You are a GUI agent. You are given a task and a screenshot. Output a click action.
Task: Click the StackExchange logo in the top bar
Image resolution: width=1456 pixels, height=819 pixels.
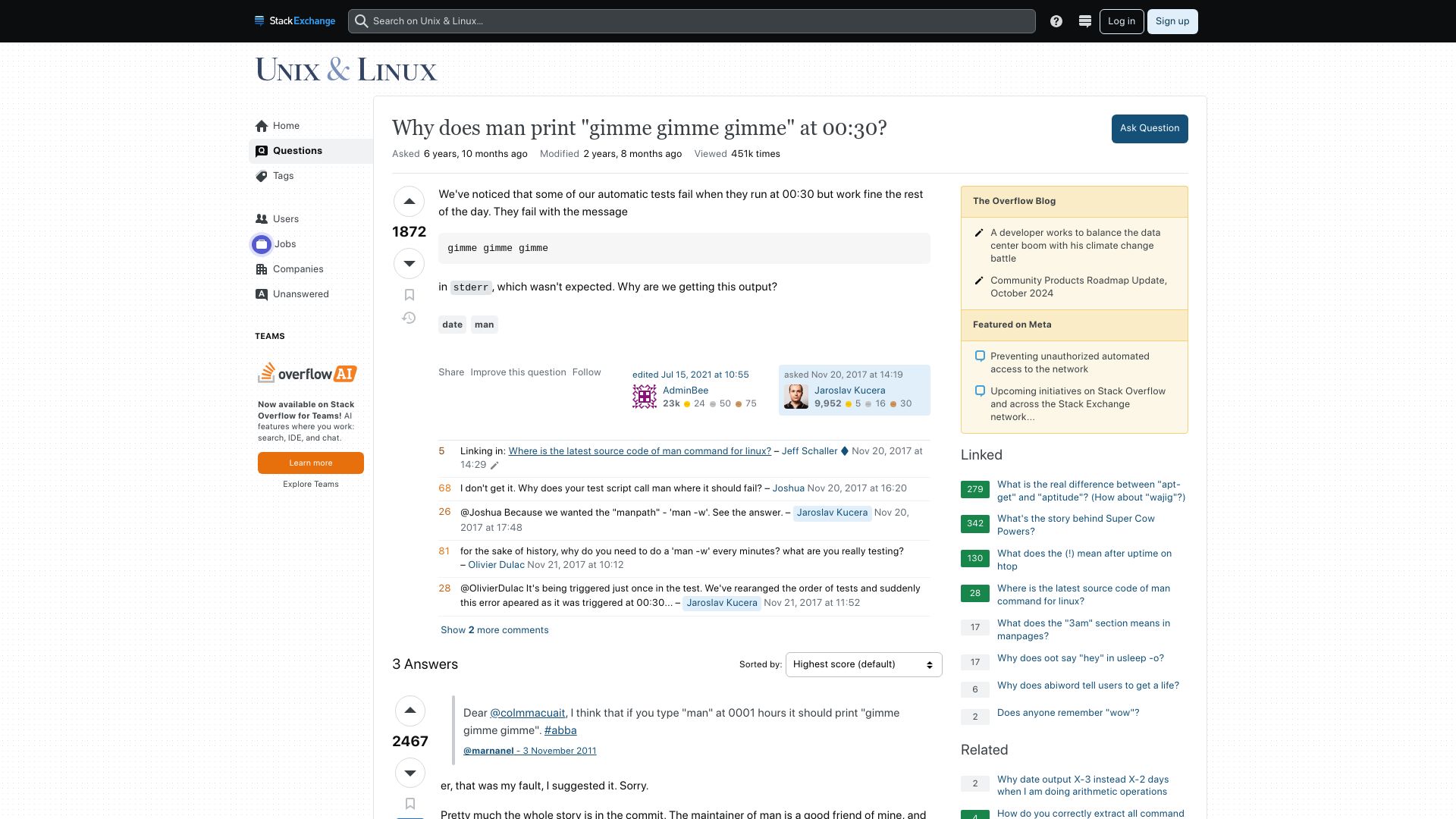tap(295, 21)
